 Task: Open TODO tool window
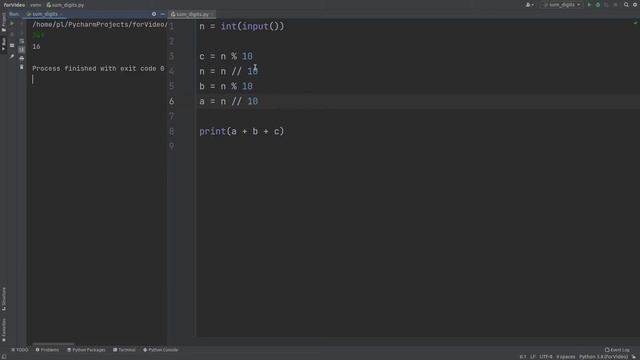point(20,350)
